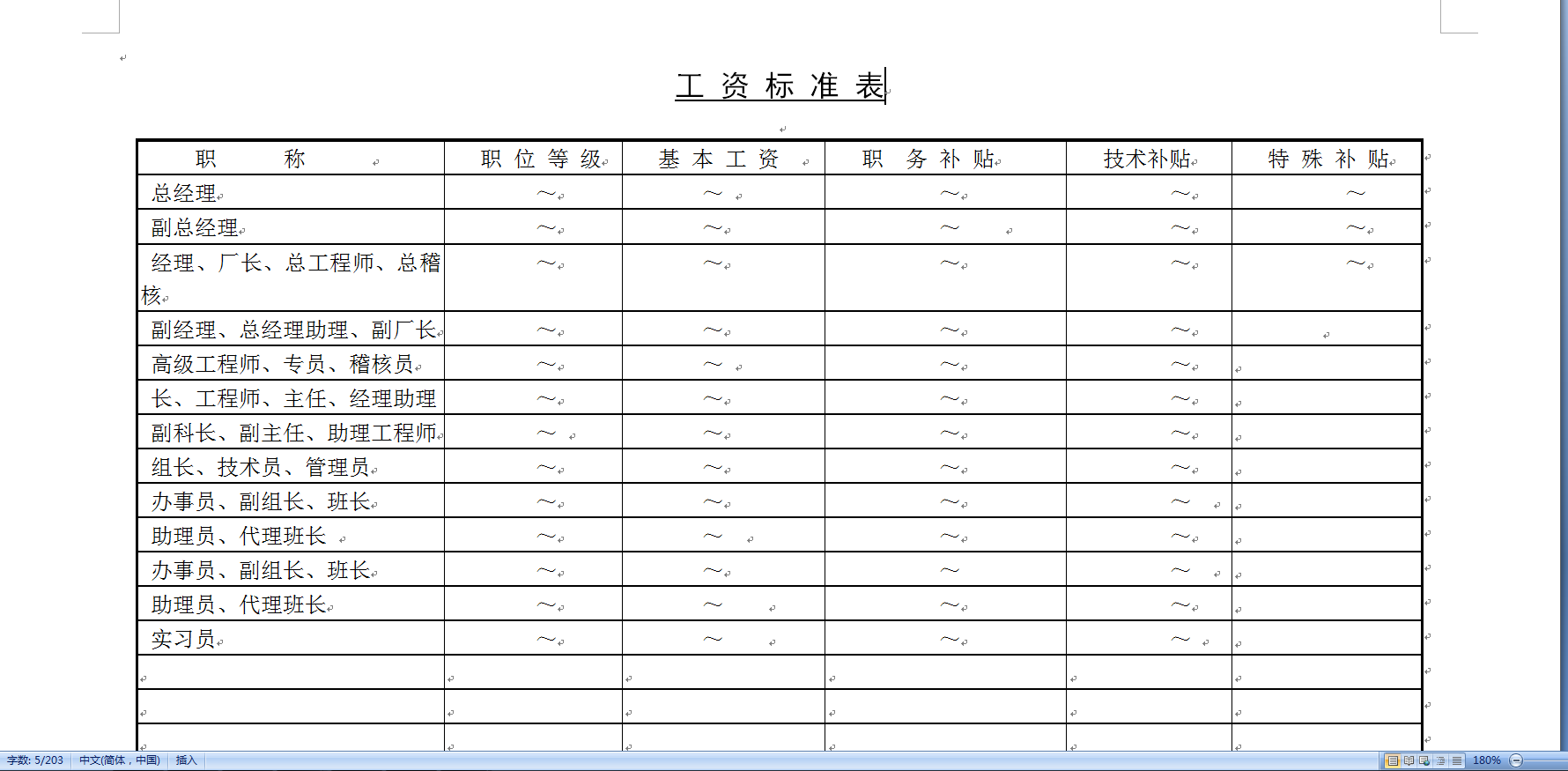Click the 职务补贴 header cell
Viewport: 1568px width, 771px height.
(945, 159)
